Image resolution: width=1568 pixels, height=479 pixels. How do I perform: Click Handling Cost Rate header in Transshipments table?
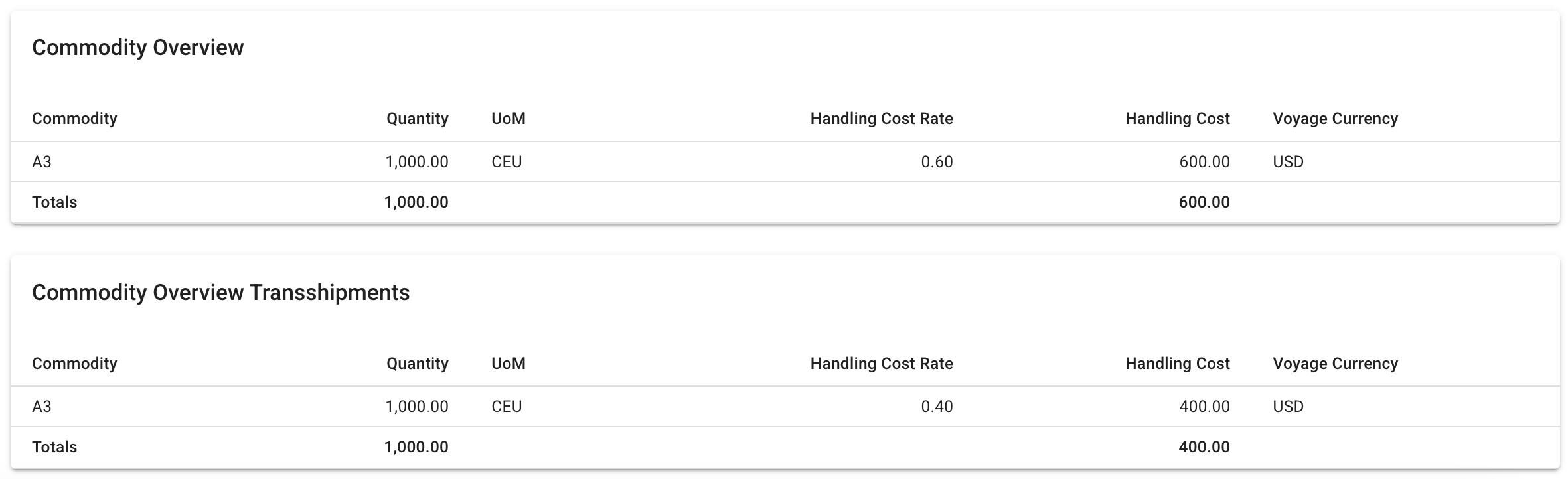tap(881, 364)
